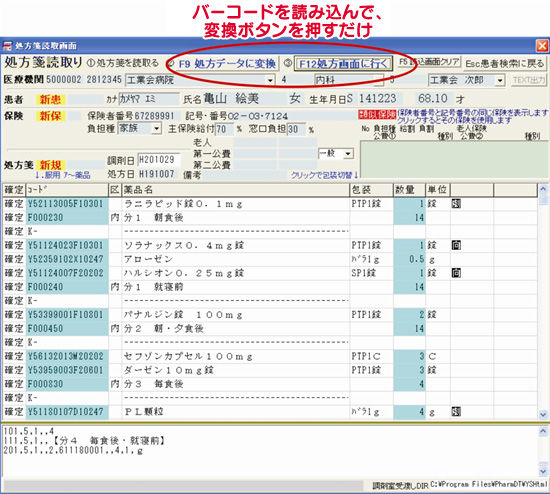Viewport: 550px width, 494px height.
Task: Click the 主保険給付 70 field
Action: pyautogui.click(x=224, y=129)
